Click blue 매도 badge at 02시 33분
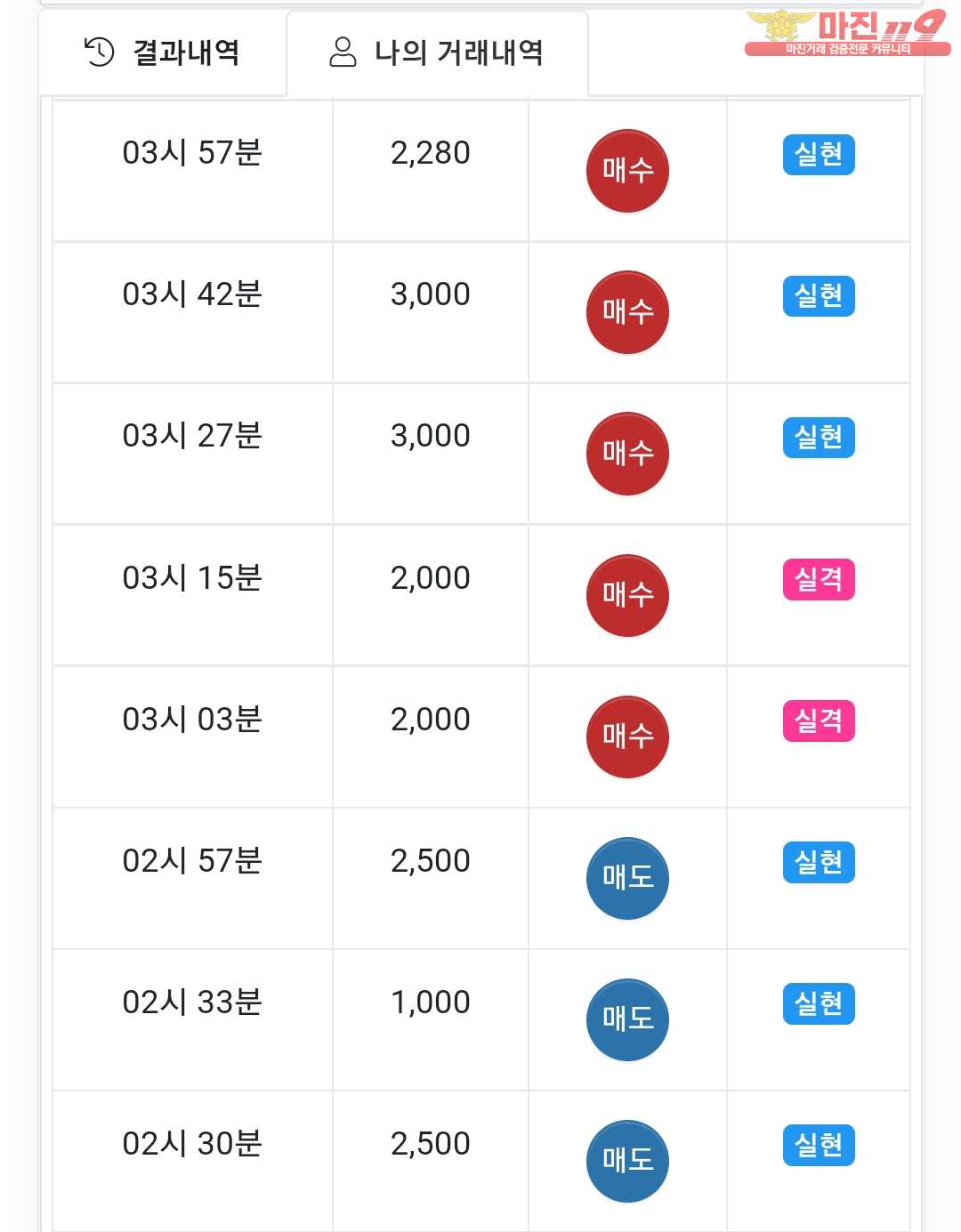Viewport: 961px width, 1232px height. click(x=627, y=1019)
